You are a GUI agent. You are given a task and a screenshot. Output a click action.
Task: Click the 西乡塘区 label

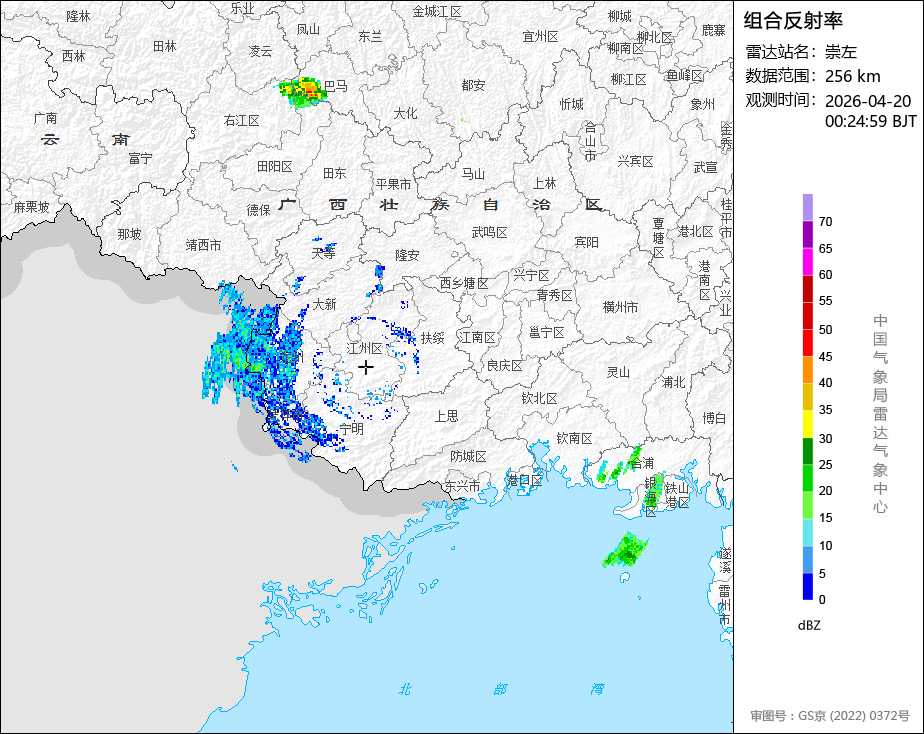click(x=464, y=283)
